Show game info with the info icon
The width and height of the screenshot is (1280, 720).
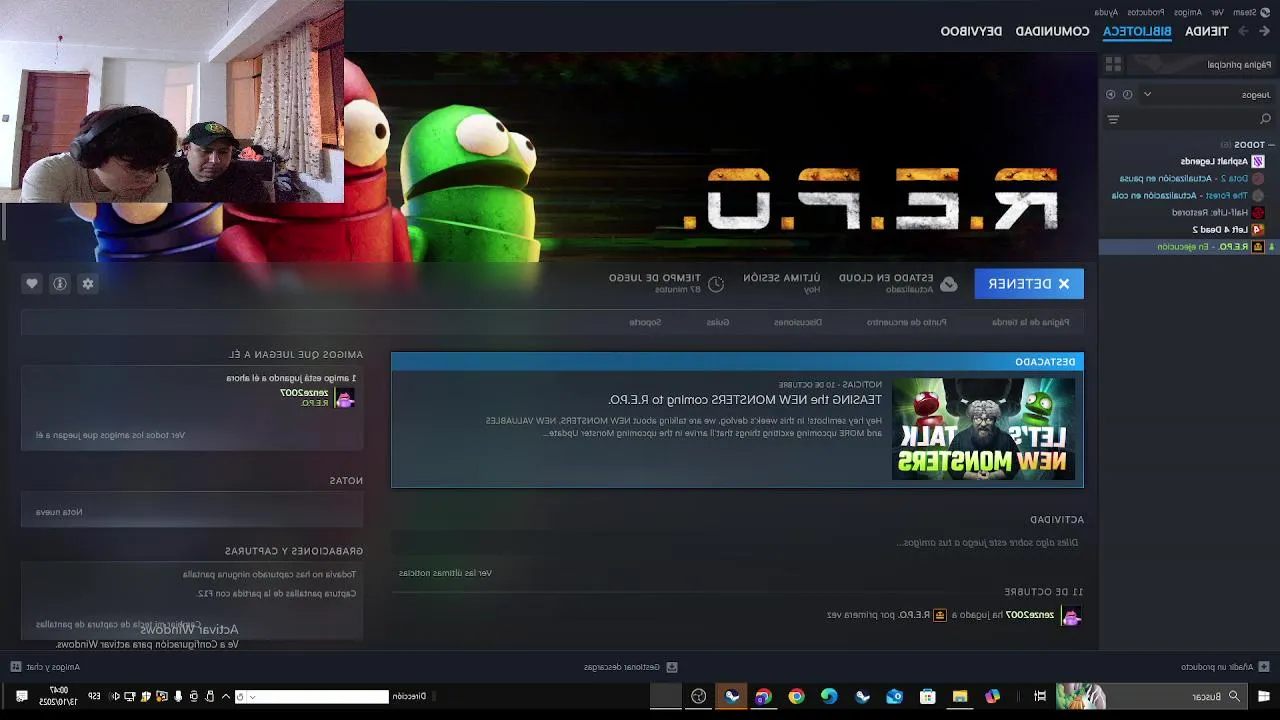tap(60, 284)
